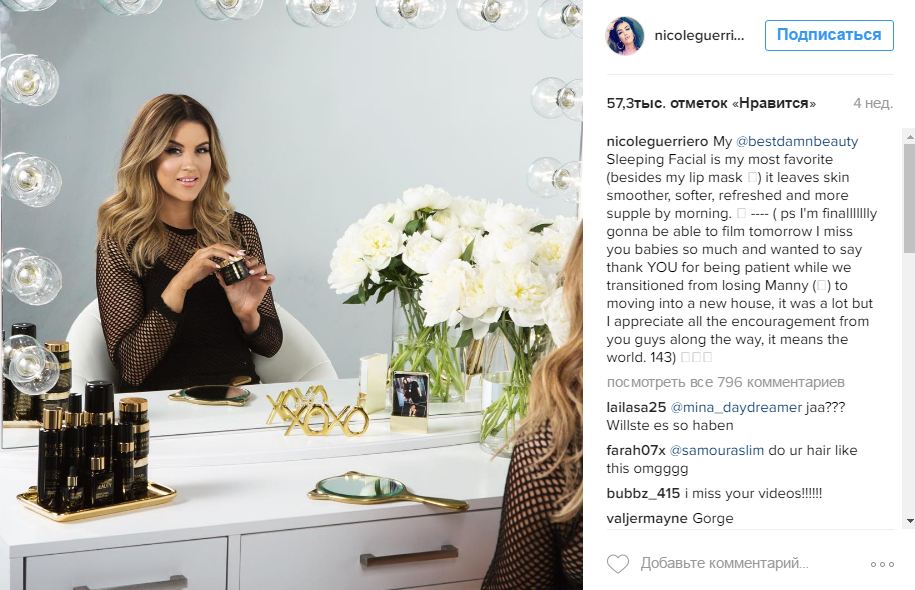
Task: Open lailasa25 commenter profile
Action: [636, 407]
